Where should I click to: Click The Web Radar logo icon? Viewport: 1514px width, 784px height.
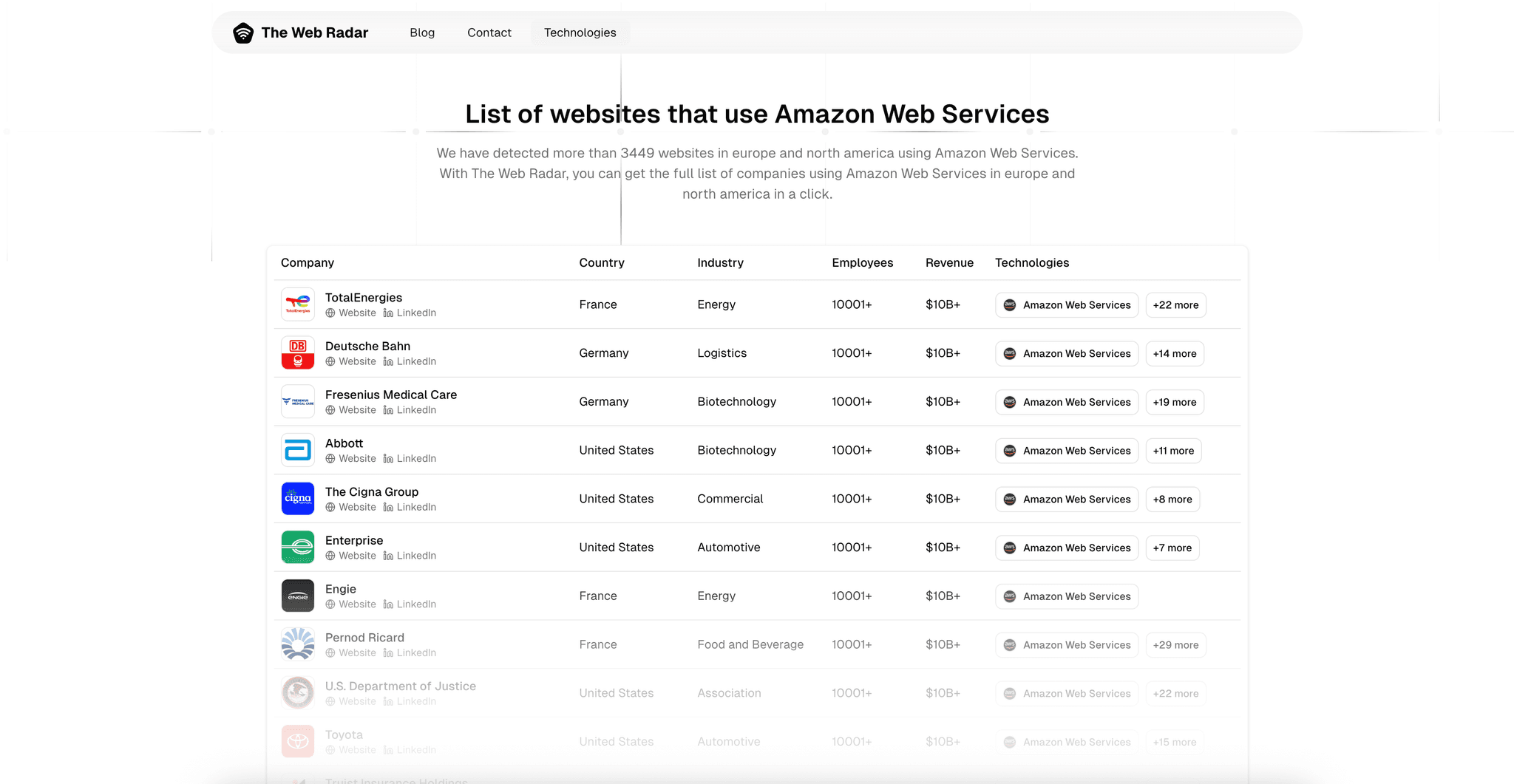tap(243, 33)
